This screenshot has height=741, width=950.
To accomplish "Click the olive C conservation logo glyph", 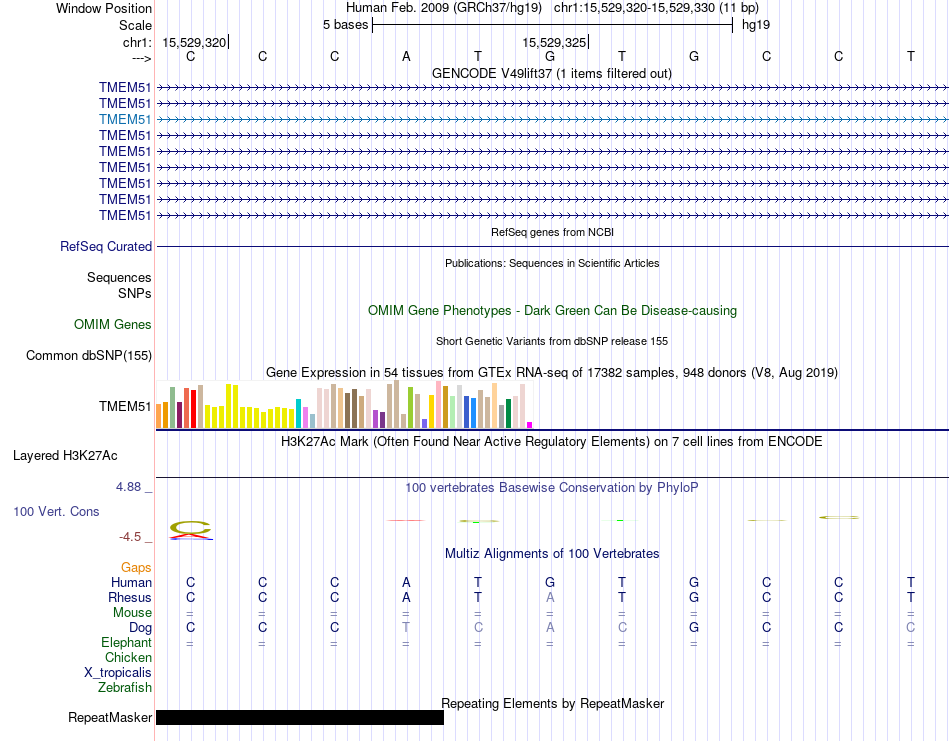I will coord(190,528).
